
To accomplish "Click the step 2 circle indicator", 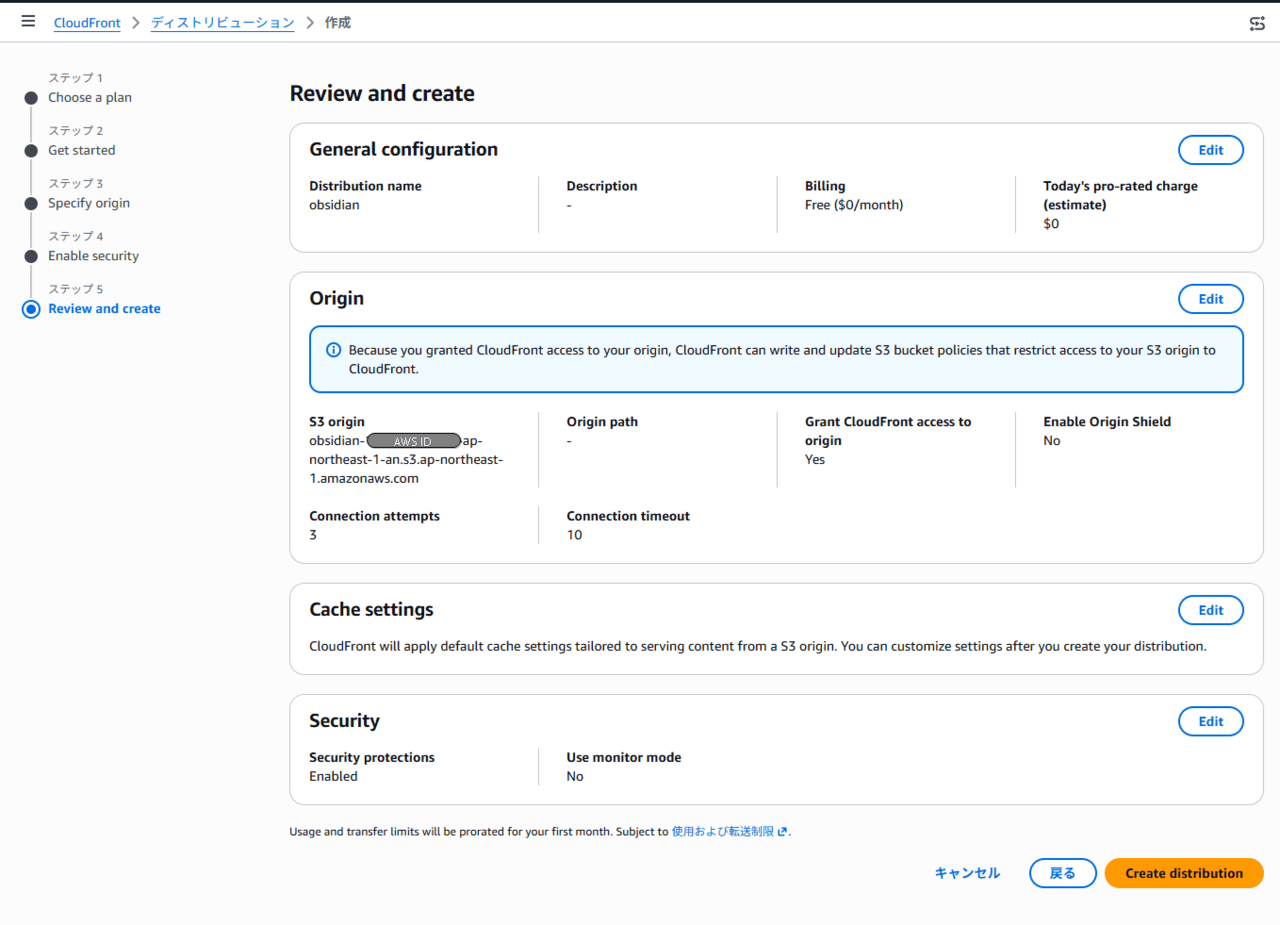I will click(31, 151).
